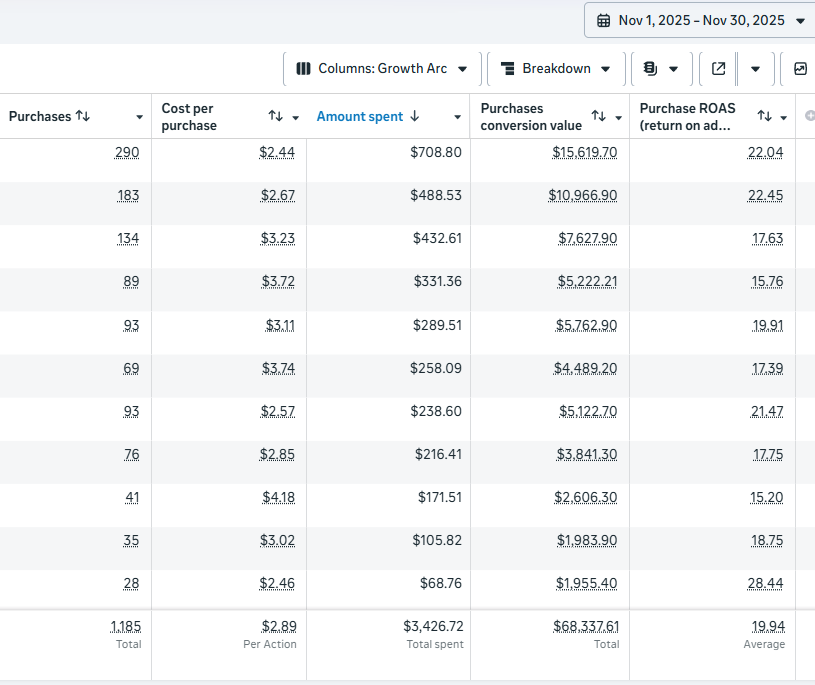Click the reports stack icon
Screen dimensions: 815x685
pos(650,69)
